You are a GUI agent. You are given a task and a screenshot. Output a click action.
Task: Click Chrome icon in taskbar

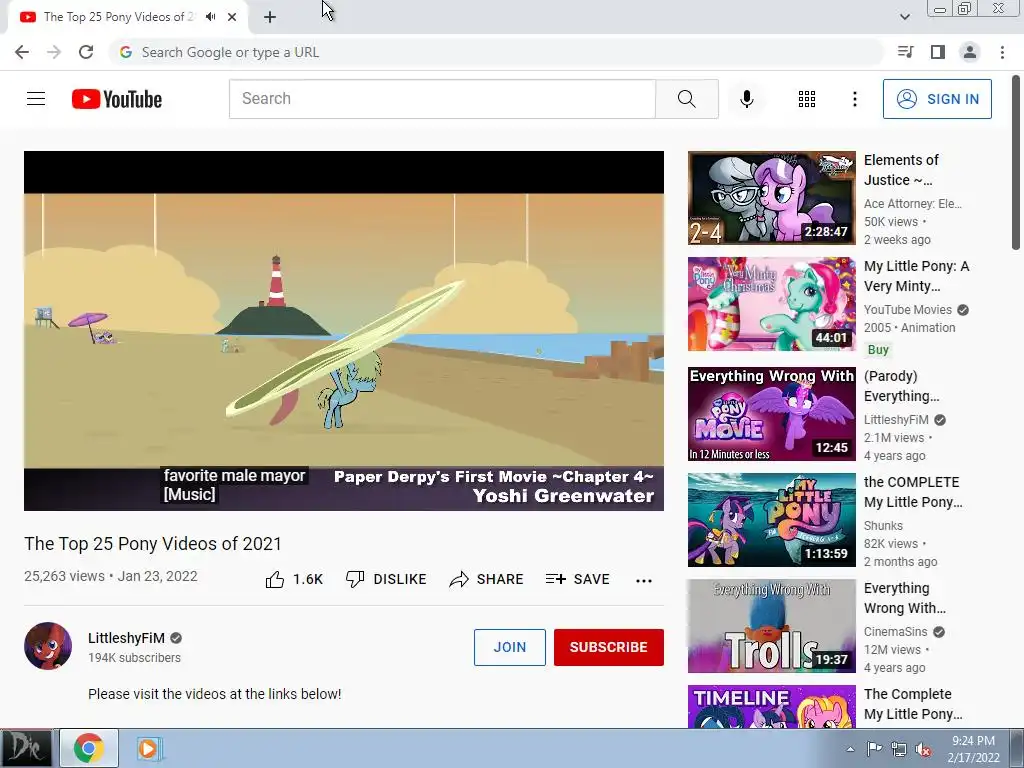(x=89, y=748)
